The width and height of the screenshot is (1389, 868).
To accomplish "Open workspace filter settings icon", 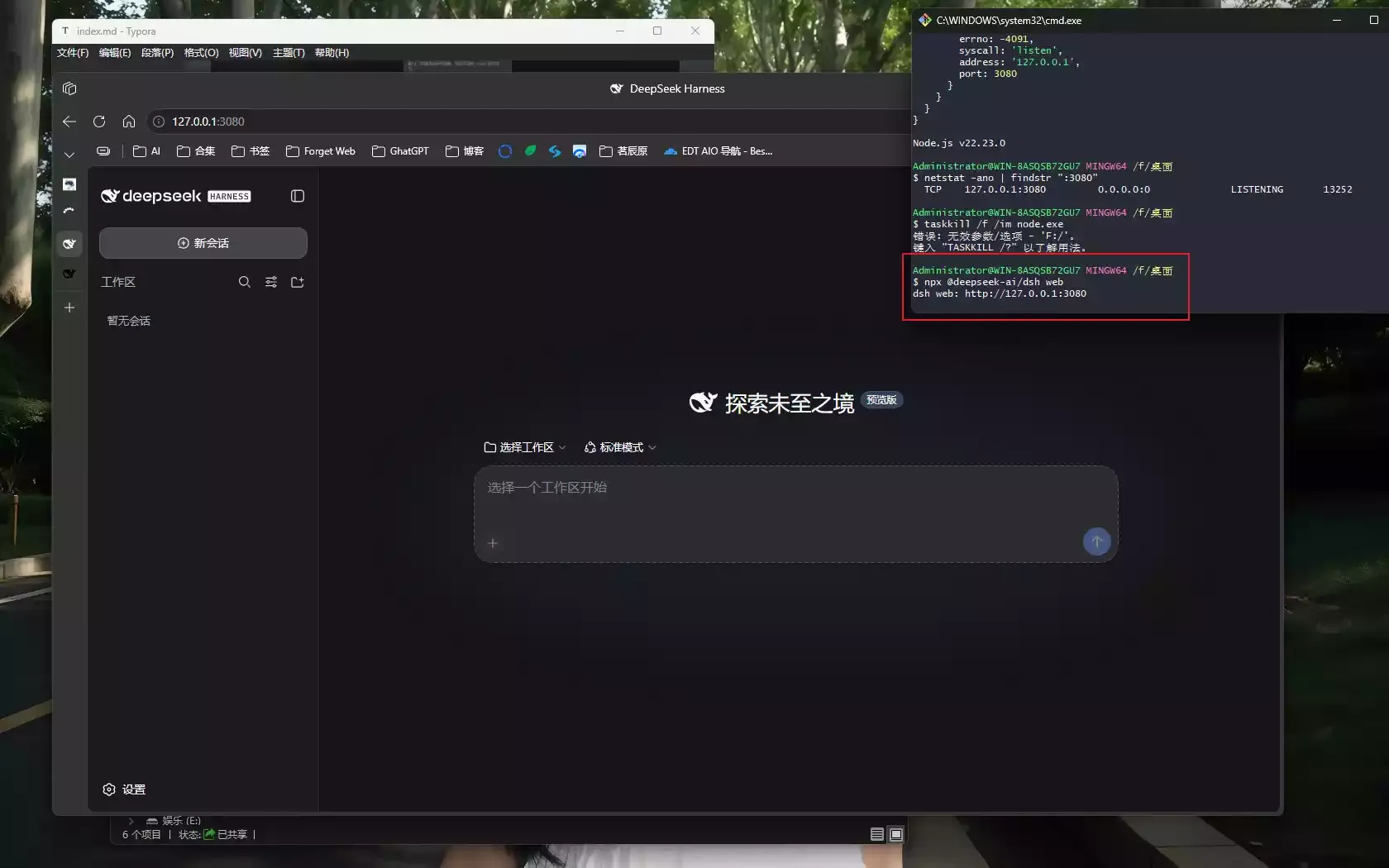I will pyautogui.click(x=271, y=282).
